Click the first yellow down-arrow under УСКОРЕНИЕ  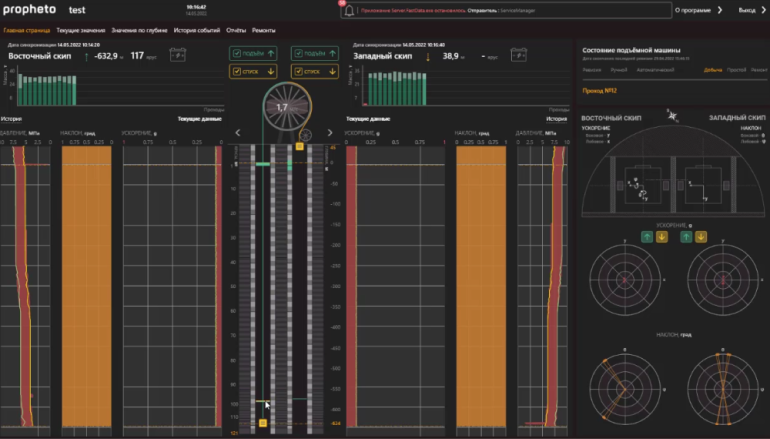661,237
